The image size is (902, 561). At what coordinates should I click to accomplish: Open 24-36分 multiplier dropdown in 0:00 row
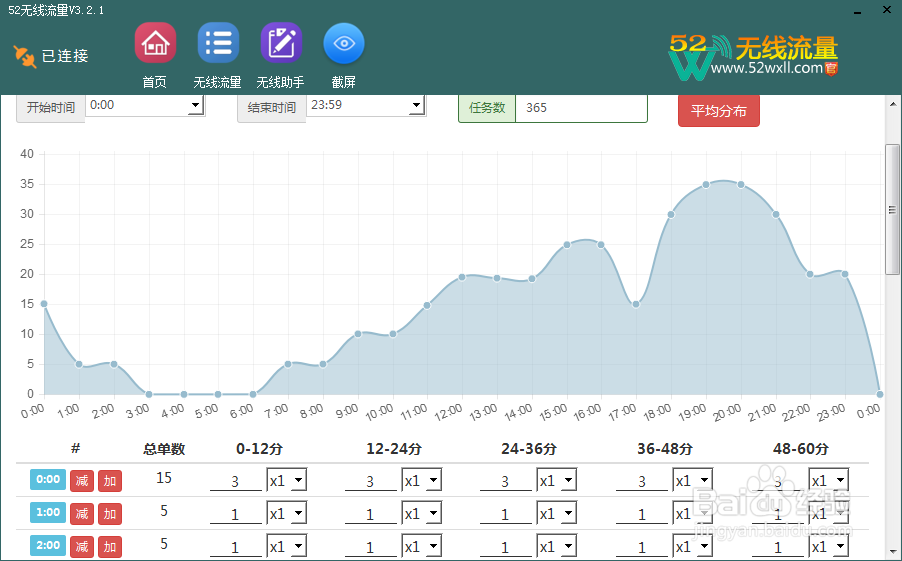[557, 480]
